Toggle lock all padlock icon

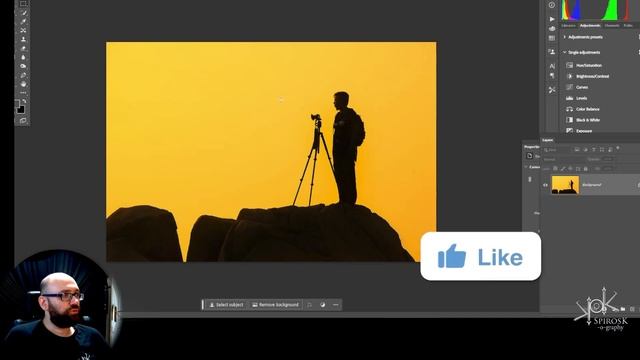(x=586, y=169)
